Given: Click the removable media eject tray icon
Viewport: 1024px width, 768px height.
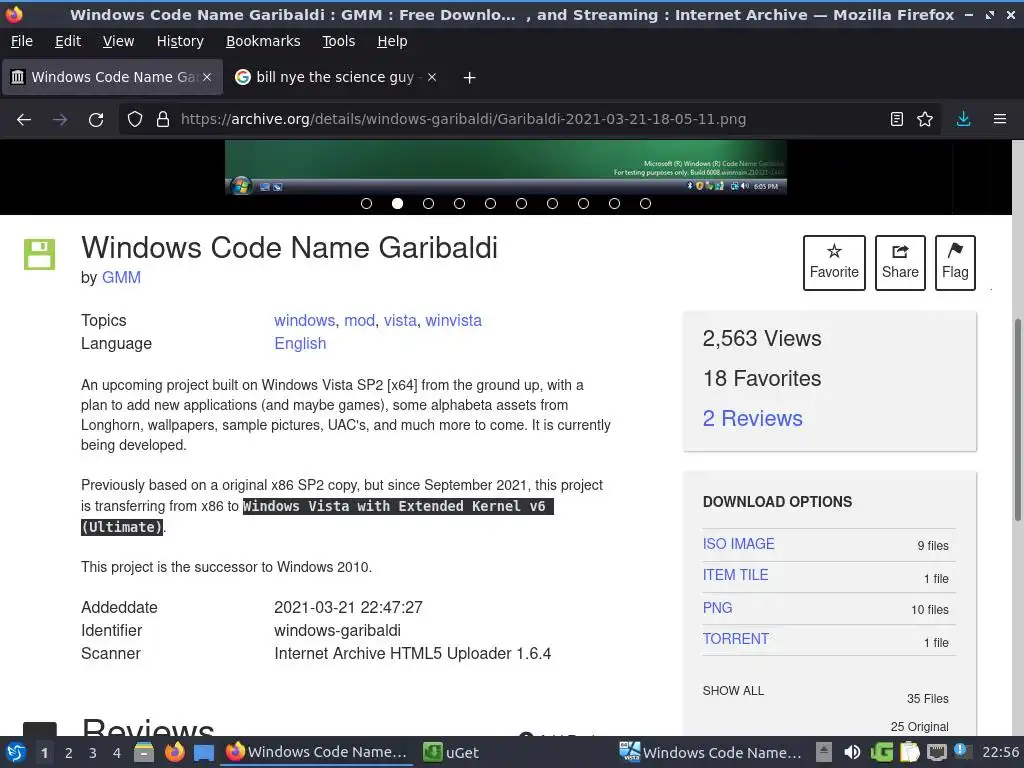Looking at the screenshot, I should pyautogui.click(x=824, y=753).
